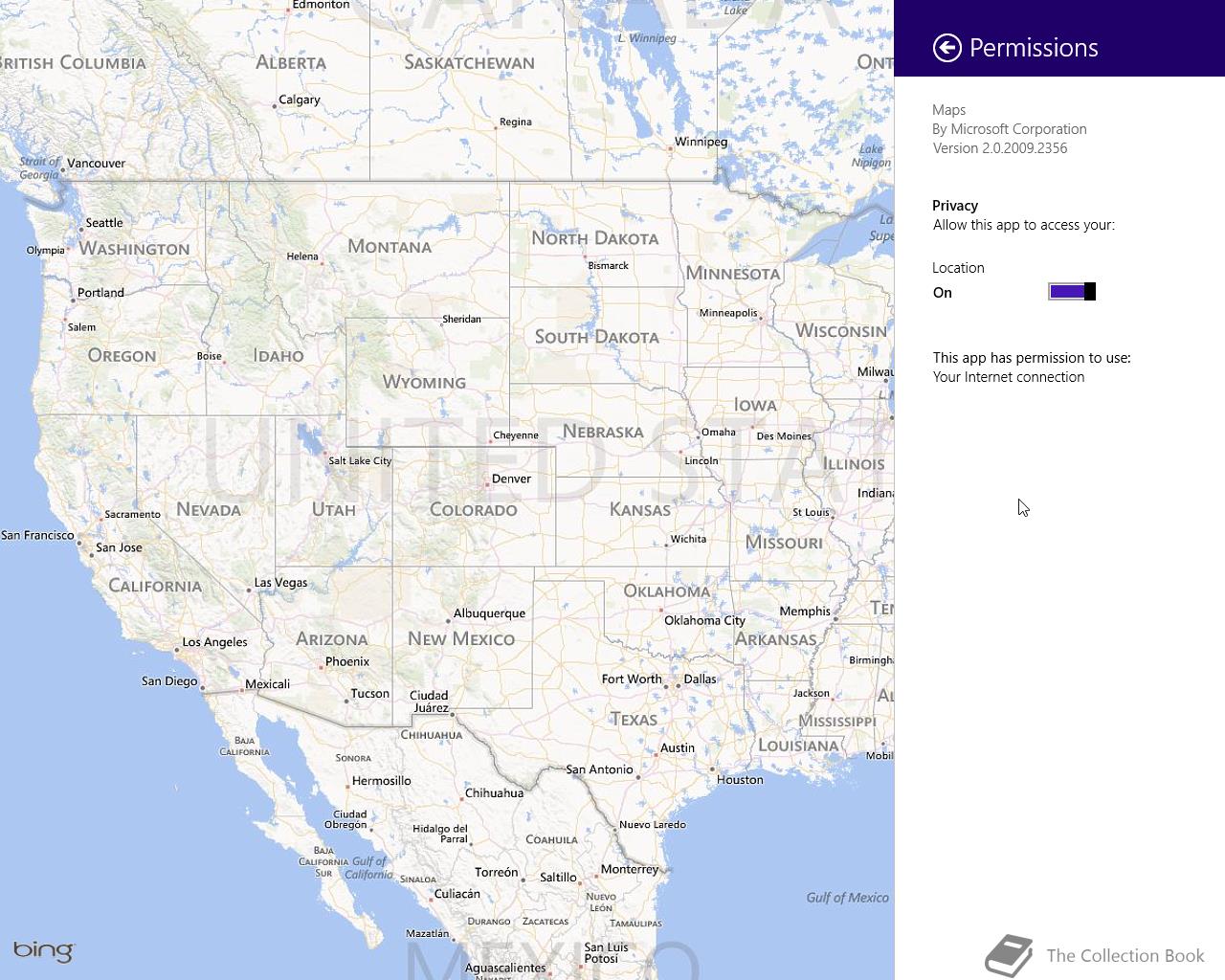Select the Los Angeles map label
The image size is (1225, 980).
(x=215, y=642)
